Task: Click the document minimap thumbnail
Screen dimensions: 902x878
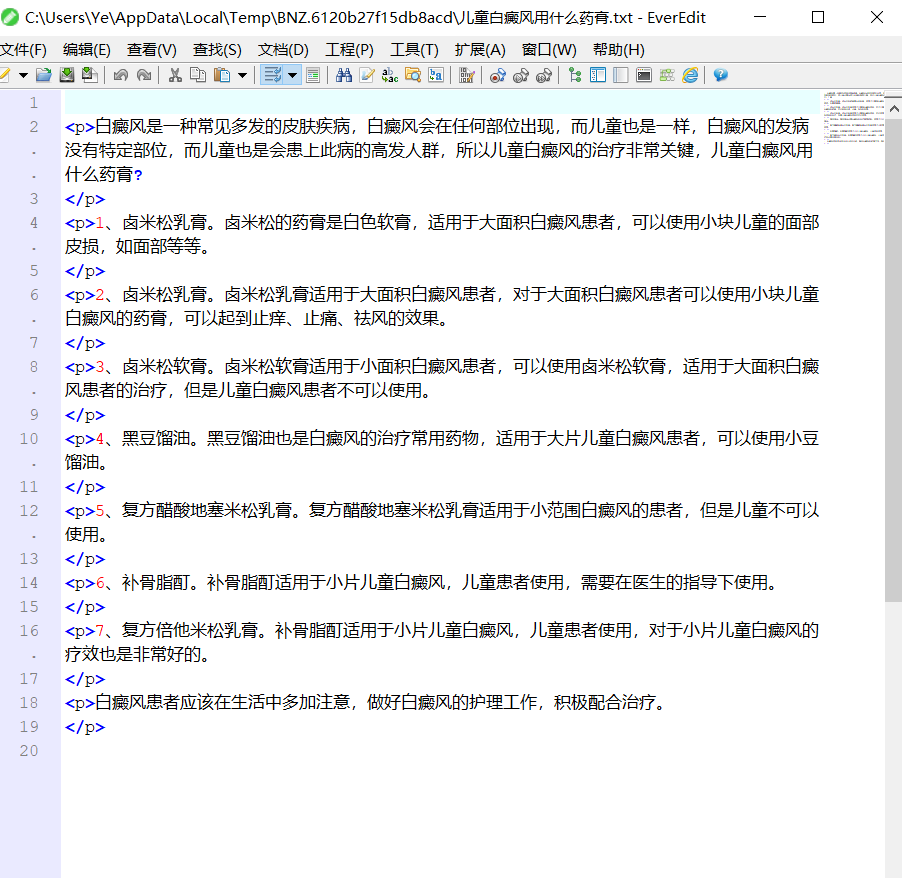Action: point(854,117)
